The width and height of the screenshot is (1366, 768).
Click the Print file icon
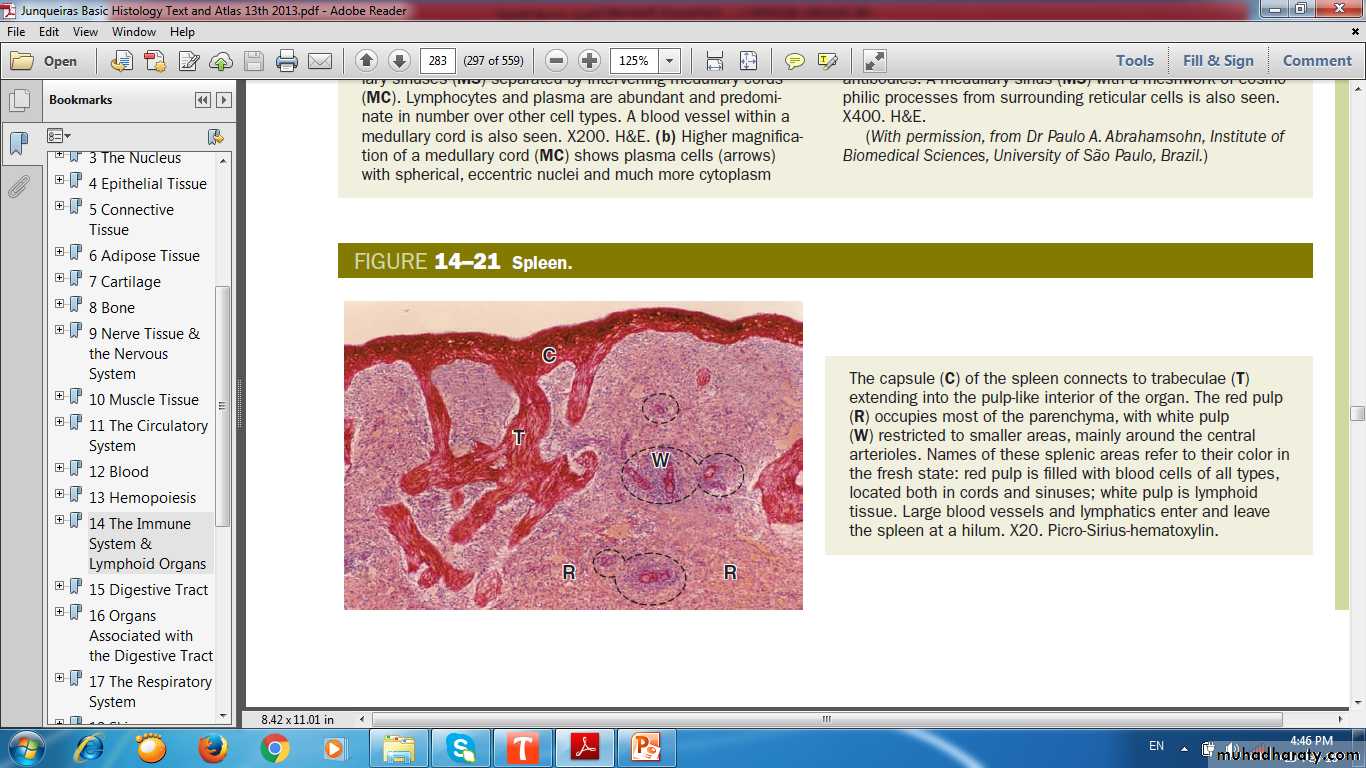tap(287, 61)
